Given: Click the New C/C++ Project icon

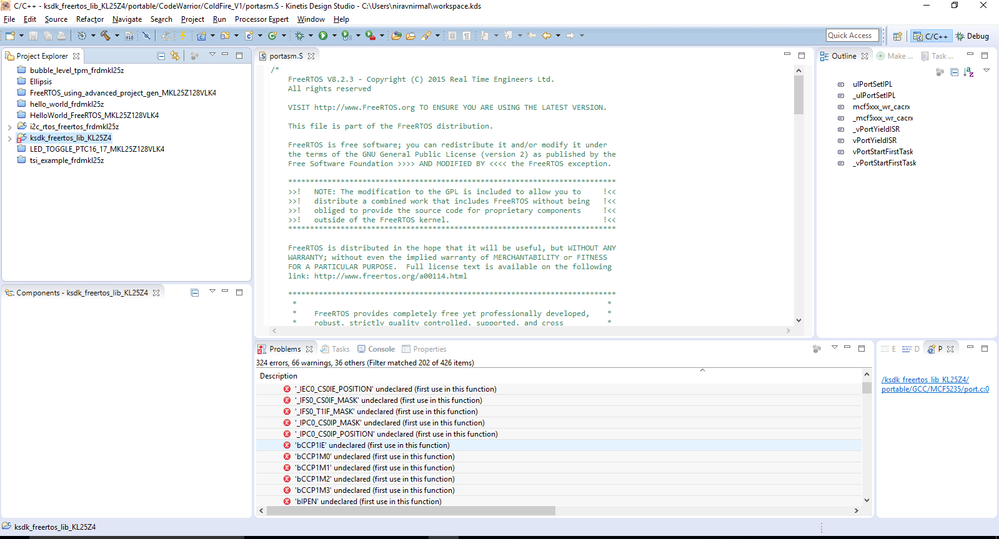Looking at the screenshot, I should click(x=201, y=36).
